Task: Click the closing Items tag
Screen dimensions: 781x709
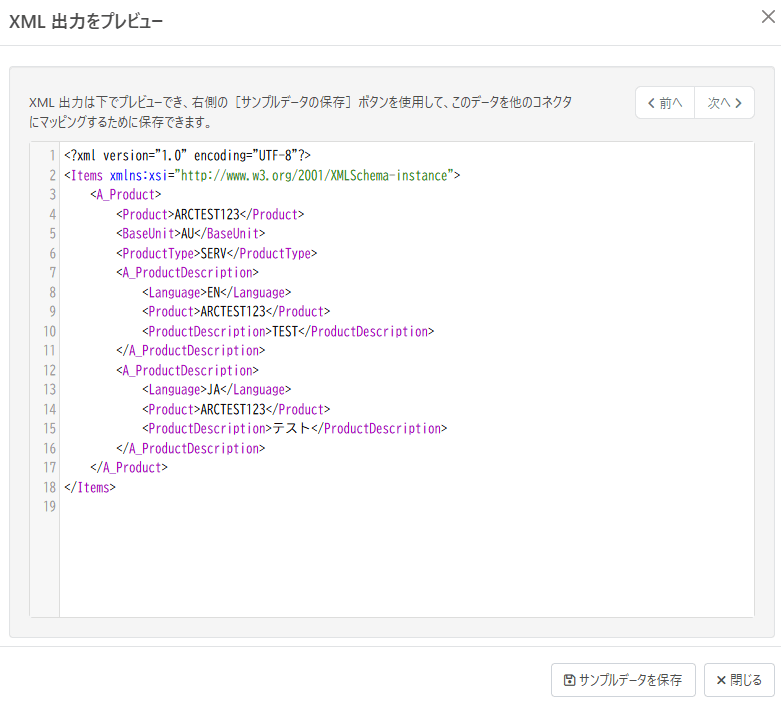Action: 90,487
